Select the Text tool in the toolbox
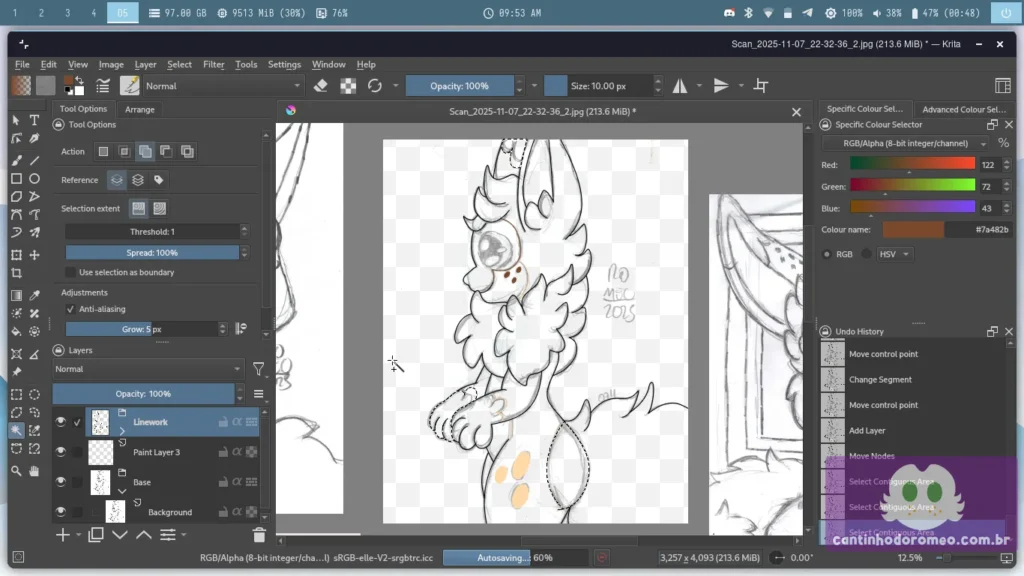 click(x=34, y=120)
